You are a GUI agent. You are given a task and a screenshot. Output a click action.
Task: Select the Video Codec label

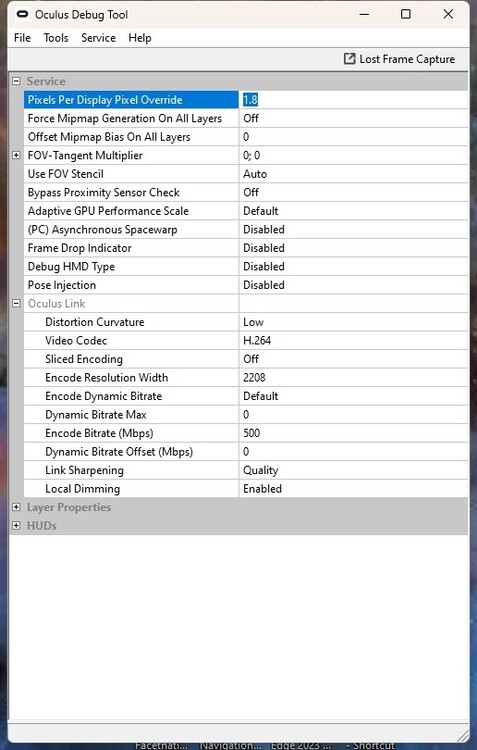click(76, 341)
